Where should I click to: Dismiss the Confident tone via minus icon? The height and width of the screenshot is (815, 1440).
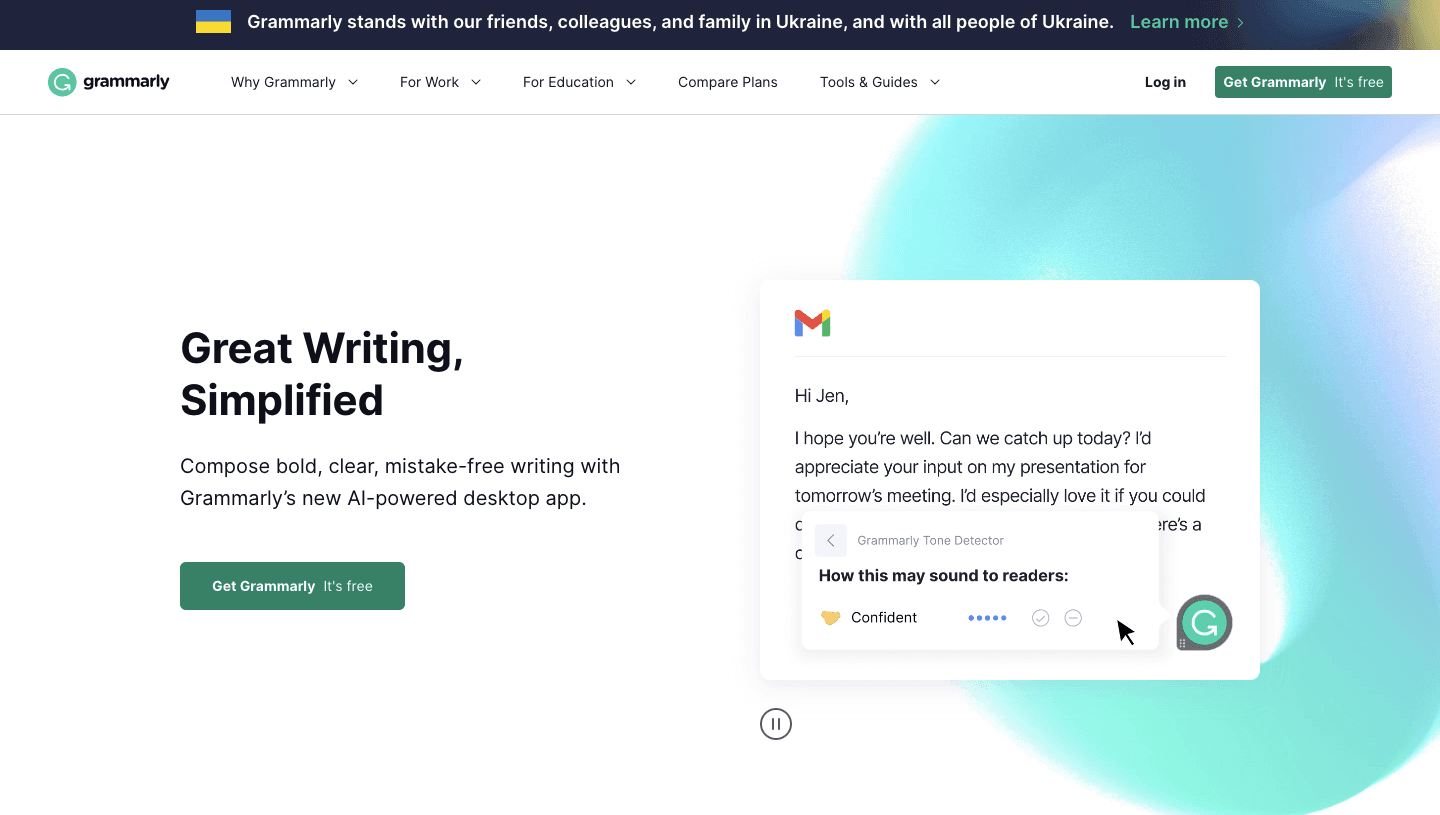coord(1073,617)
